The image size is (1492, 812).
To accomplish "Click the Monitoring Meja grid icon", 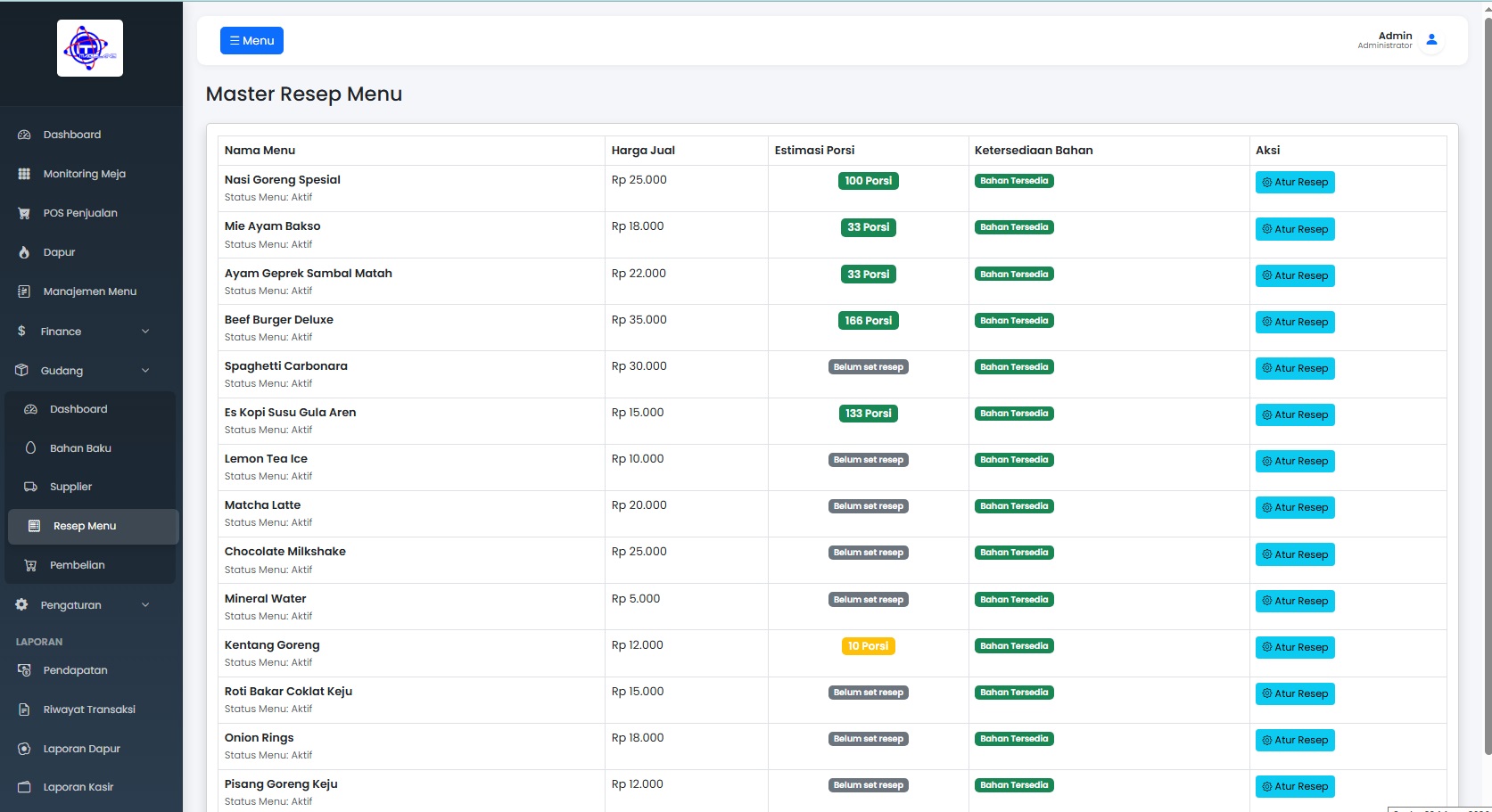I will [24, 174].
